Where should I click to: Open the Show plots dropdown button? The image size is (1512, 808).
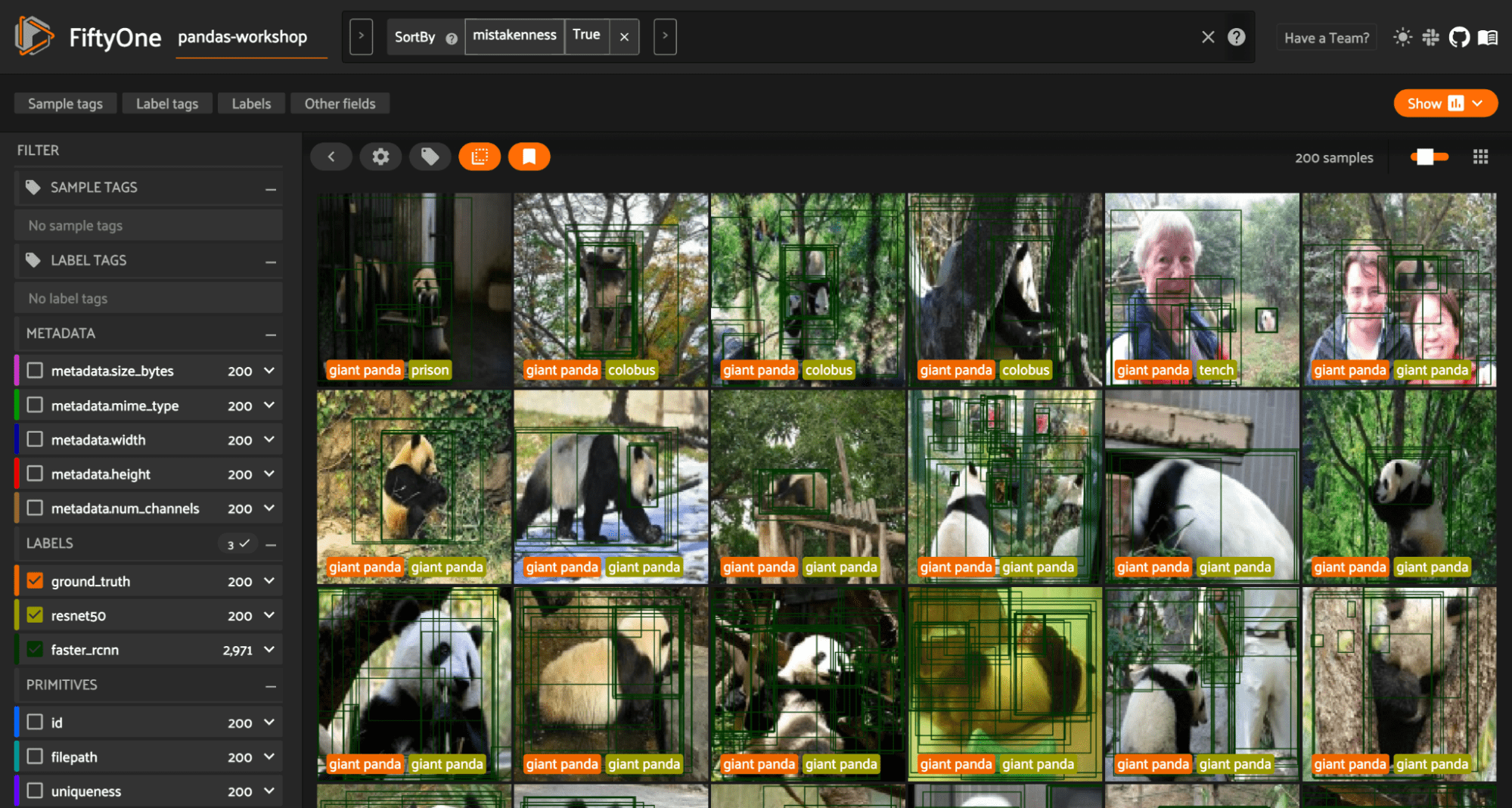pos(1445,104)
